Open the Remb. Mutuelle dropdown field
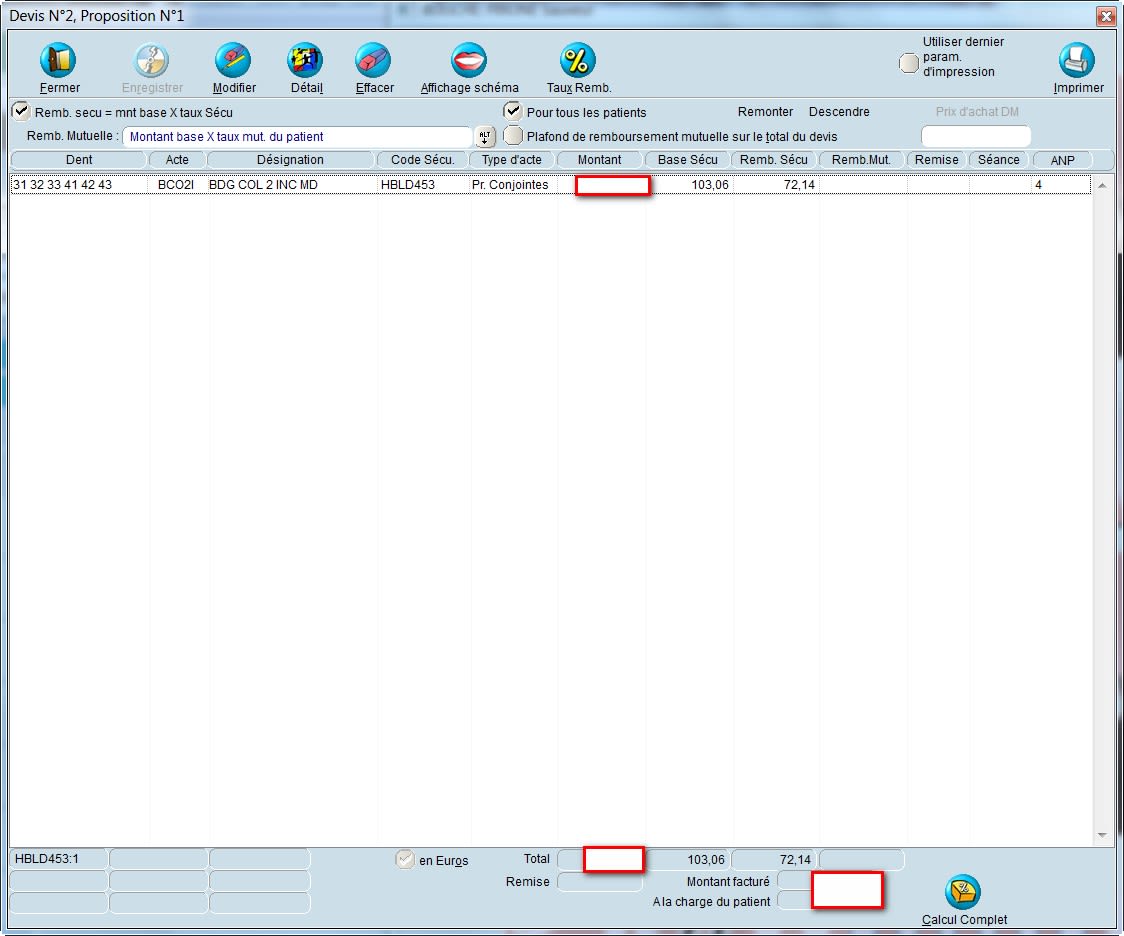 pos(296,136)
